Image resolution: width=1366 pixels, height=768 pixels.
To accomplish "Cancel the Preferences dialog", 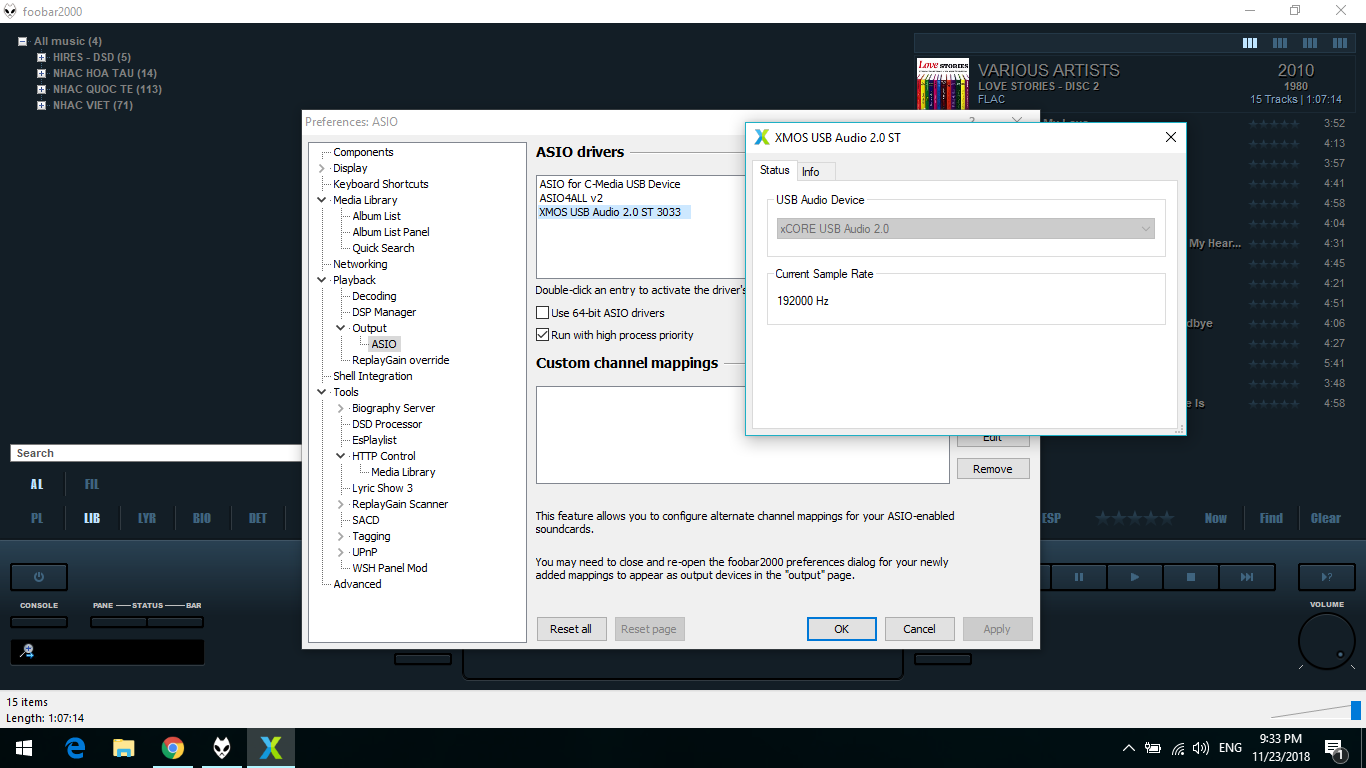I will pos(920,629).
